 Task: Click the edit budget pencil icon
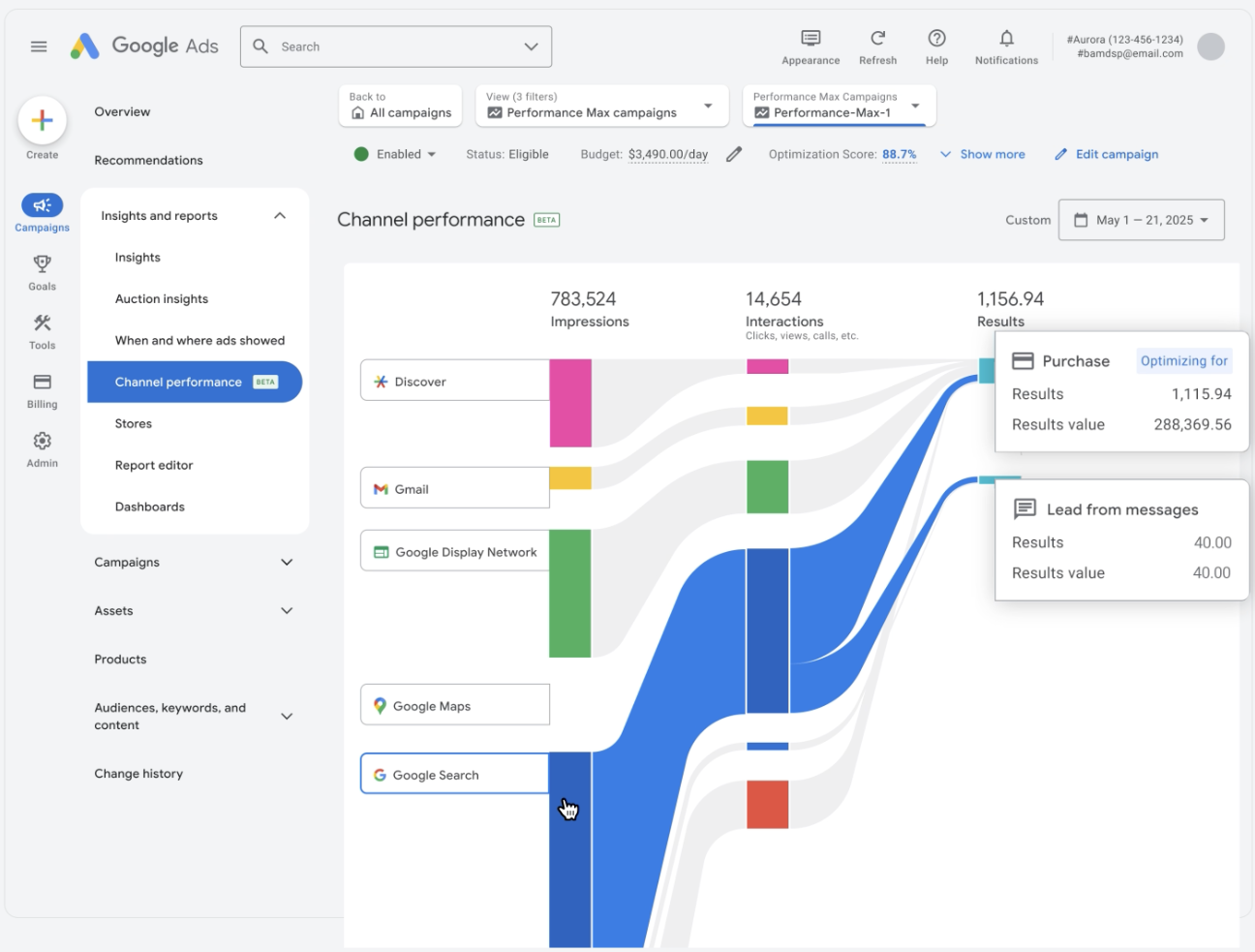[734, 154]
